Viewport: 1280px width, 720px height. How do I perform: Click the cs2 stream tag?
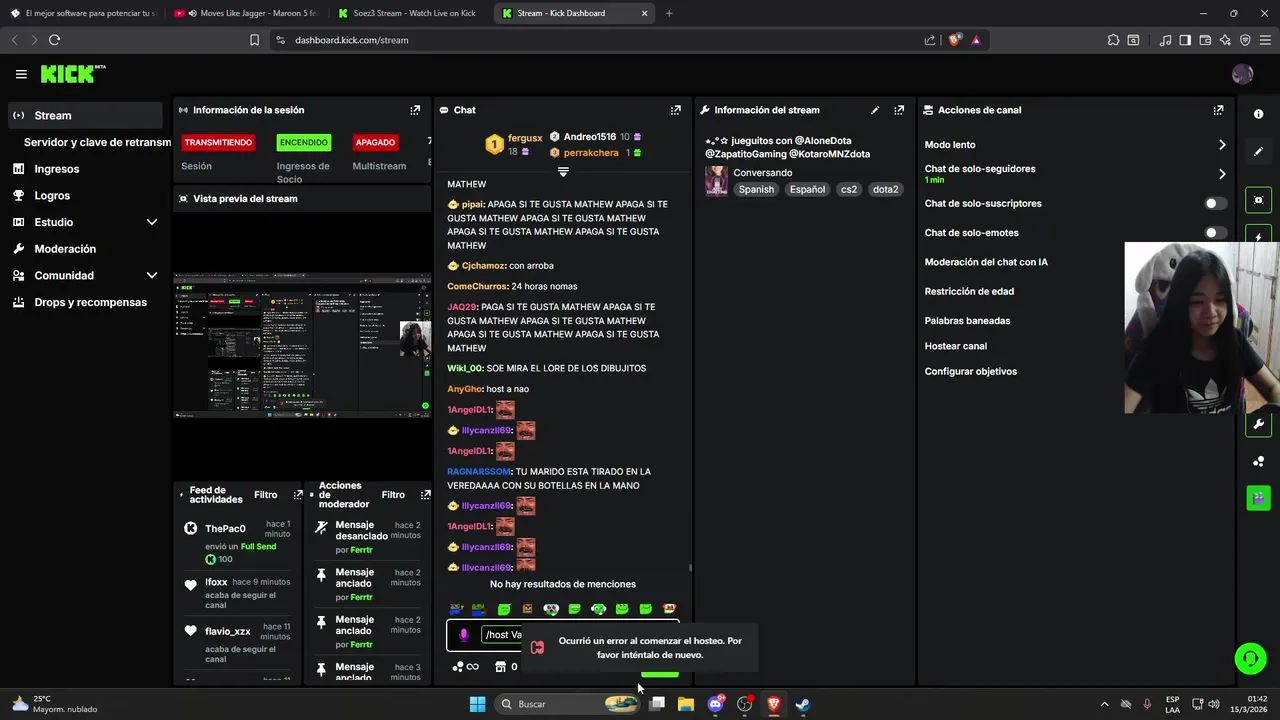[848, 189]
